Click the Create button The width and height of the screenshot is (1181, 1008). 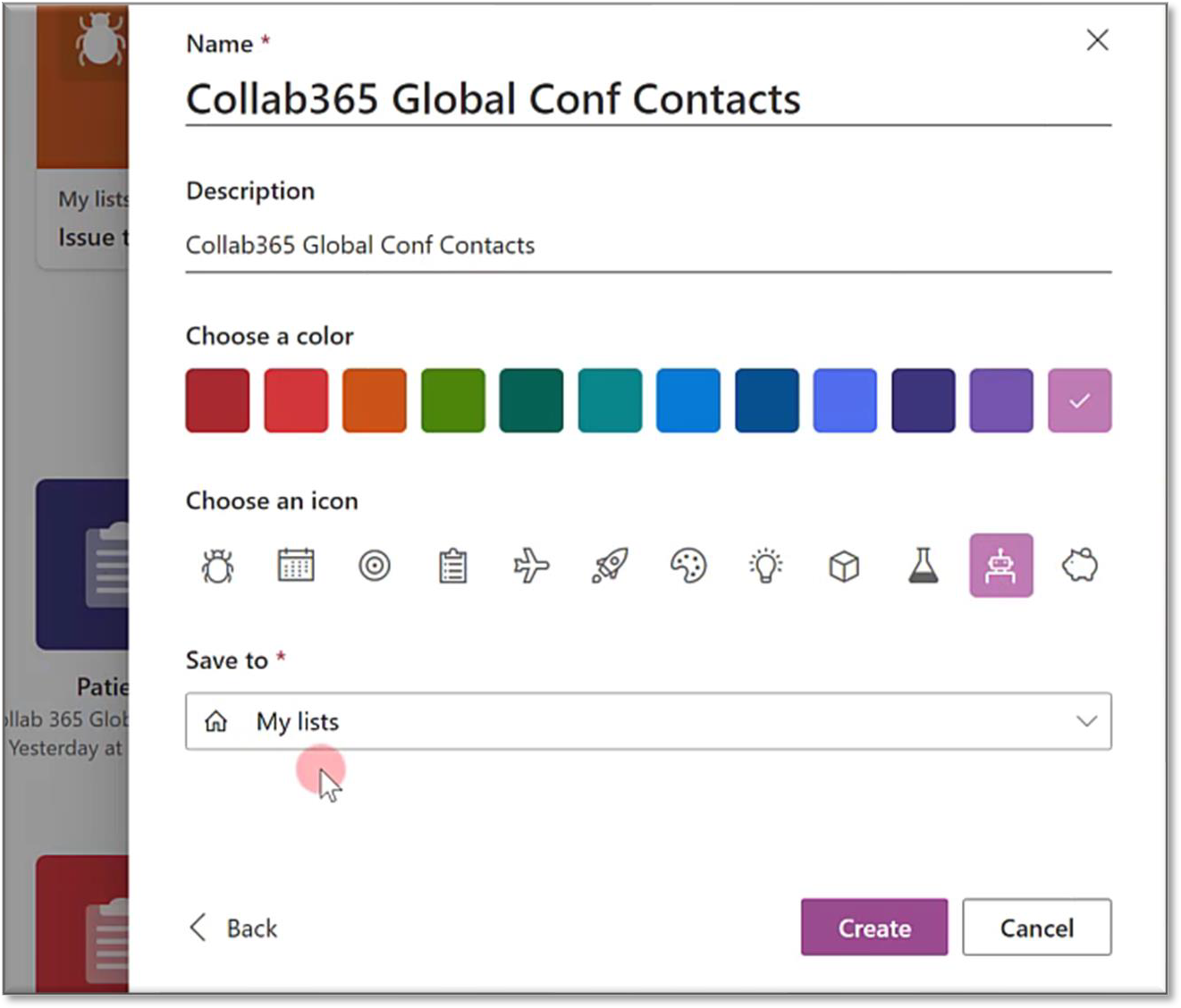(x=874, y=928)
